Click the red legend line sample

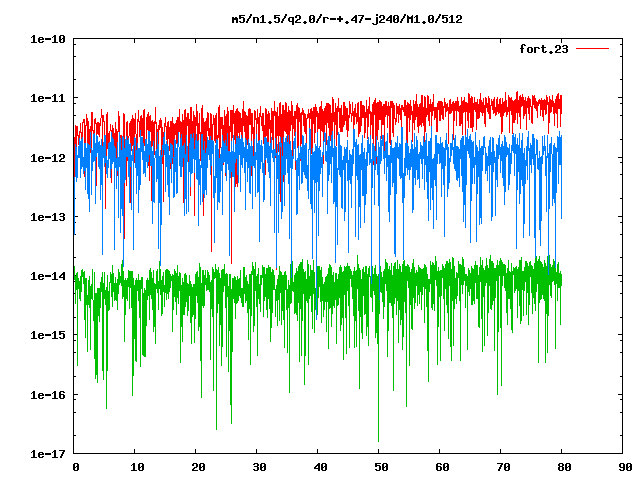tap(592, 49)
